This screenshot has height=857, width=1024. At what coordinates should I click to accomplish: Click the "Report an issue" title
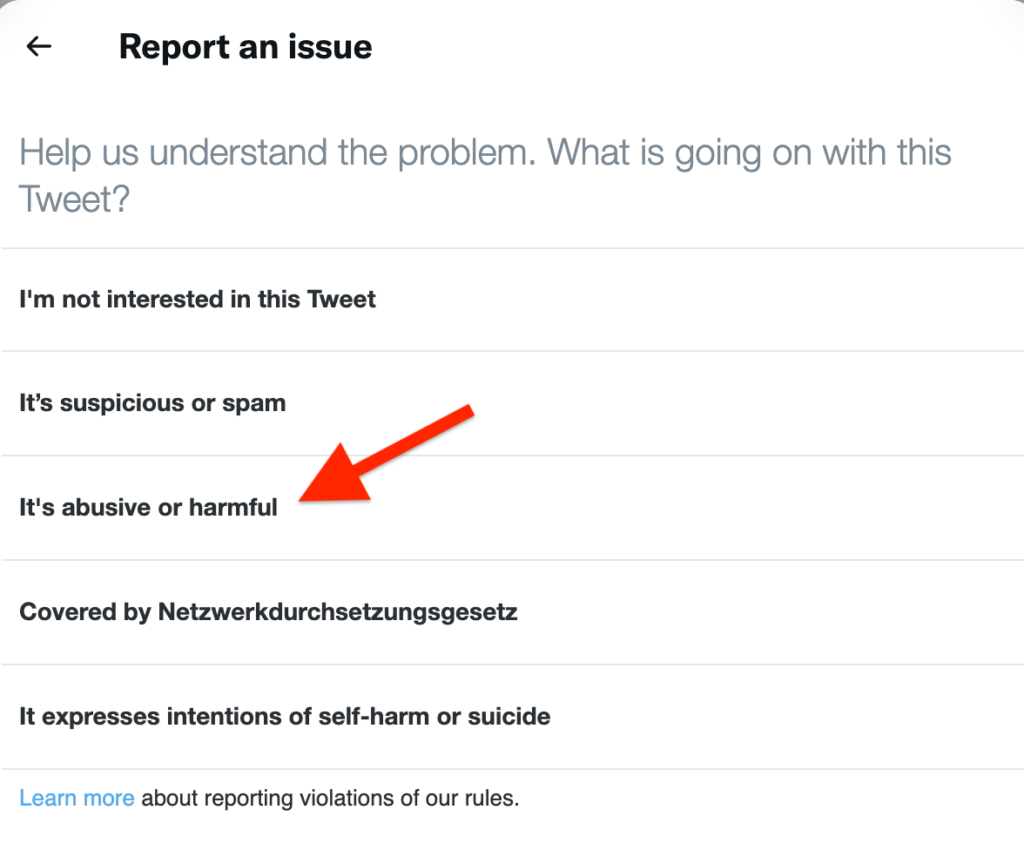point(245,47)
